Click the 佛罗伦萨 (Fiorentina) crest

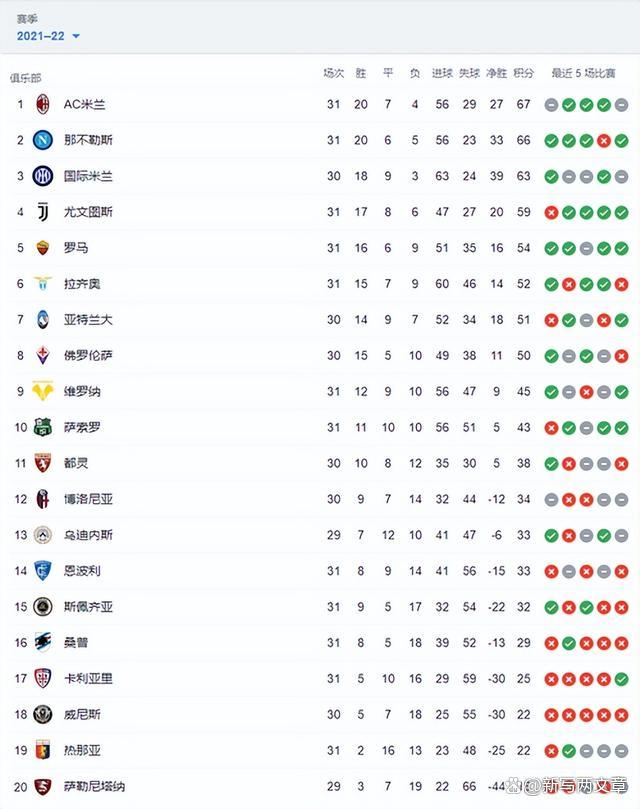[43, 355]
